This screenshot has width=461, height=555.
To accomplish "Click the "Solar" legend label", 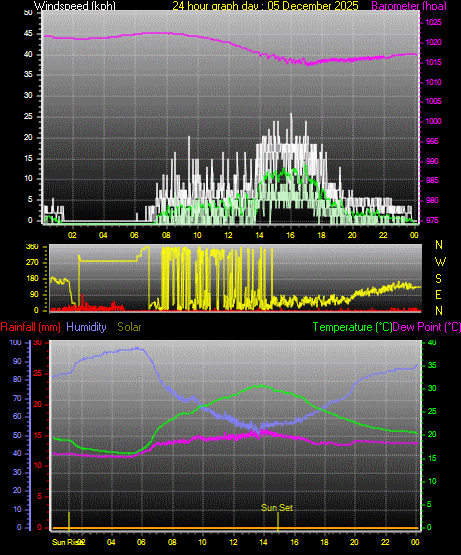I will coord(129,327).
